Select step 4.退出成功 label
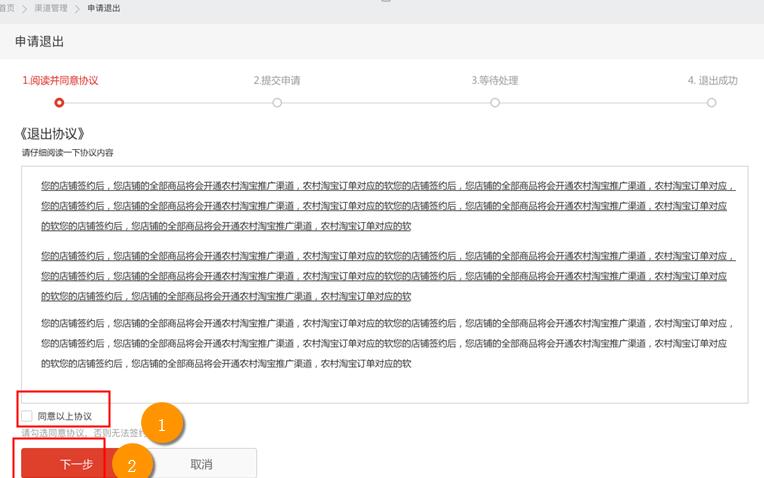 (712, 80)
